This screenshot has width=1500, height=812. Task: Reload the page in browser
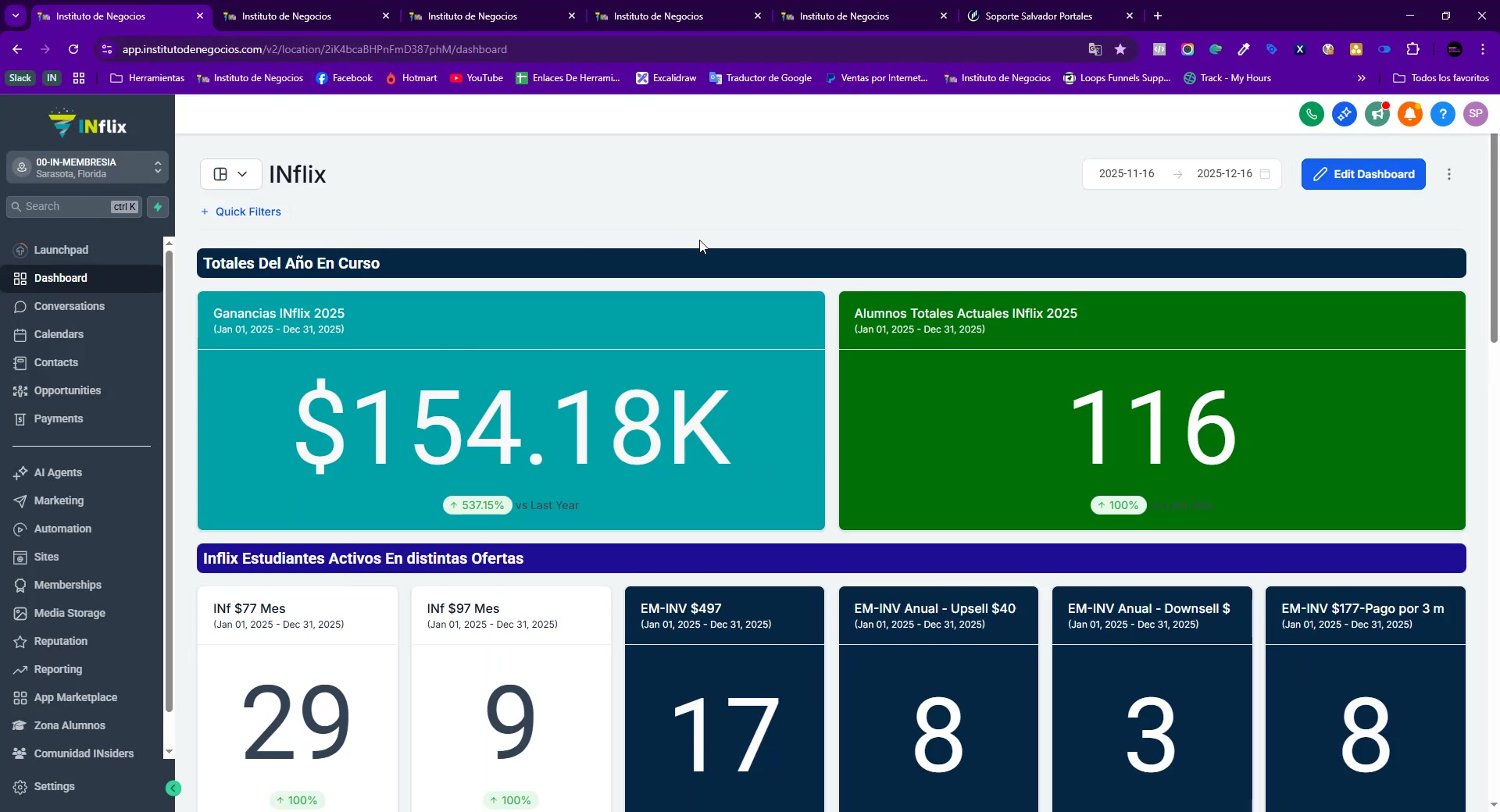point(73,49)
